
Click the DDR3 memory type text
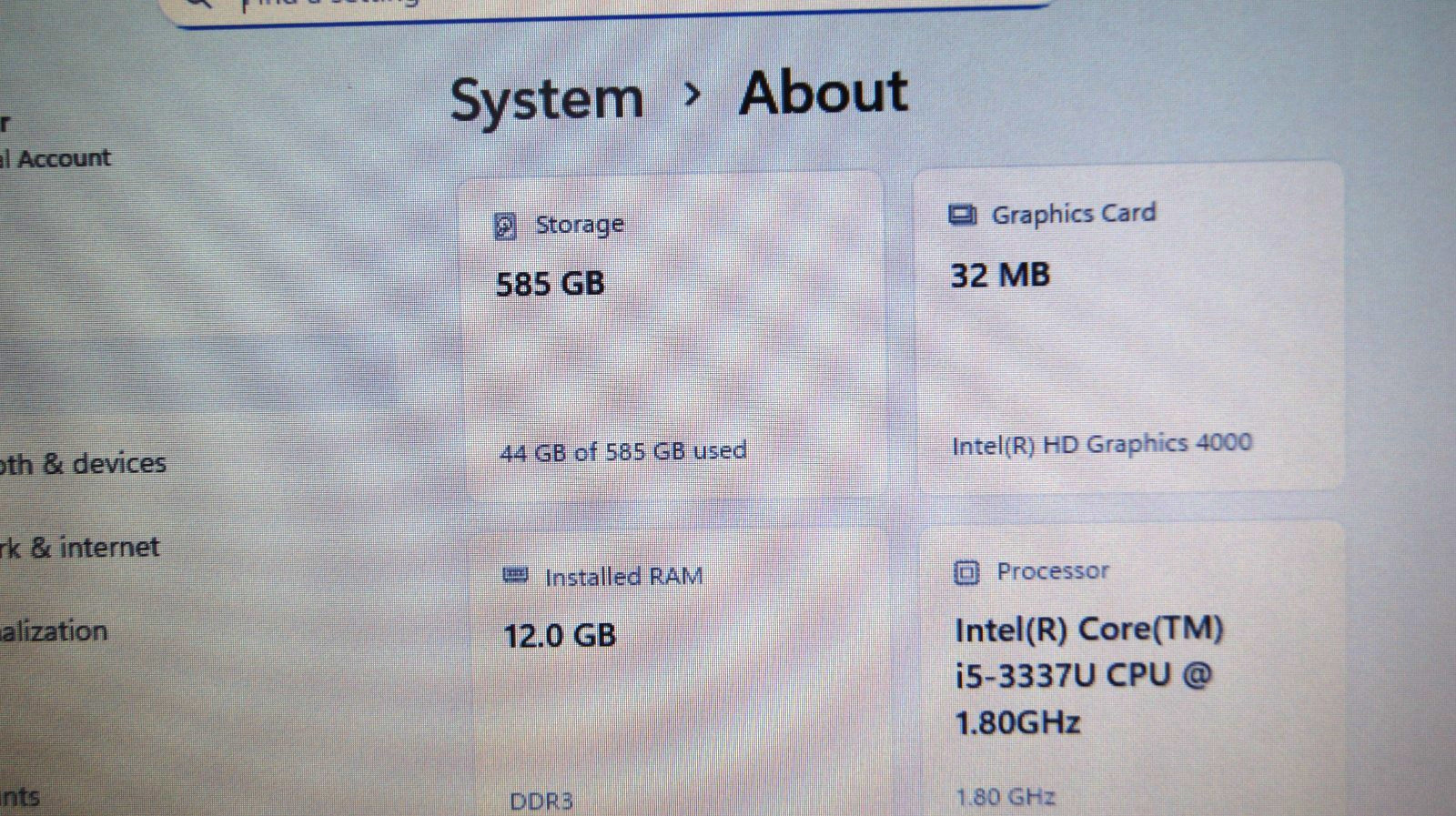541,801
